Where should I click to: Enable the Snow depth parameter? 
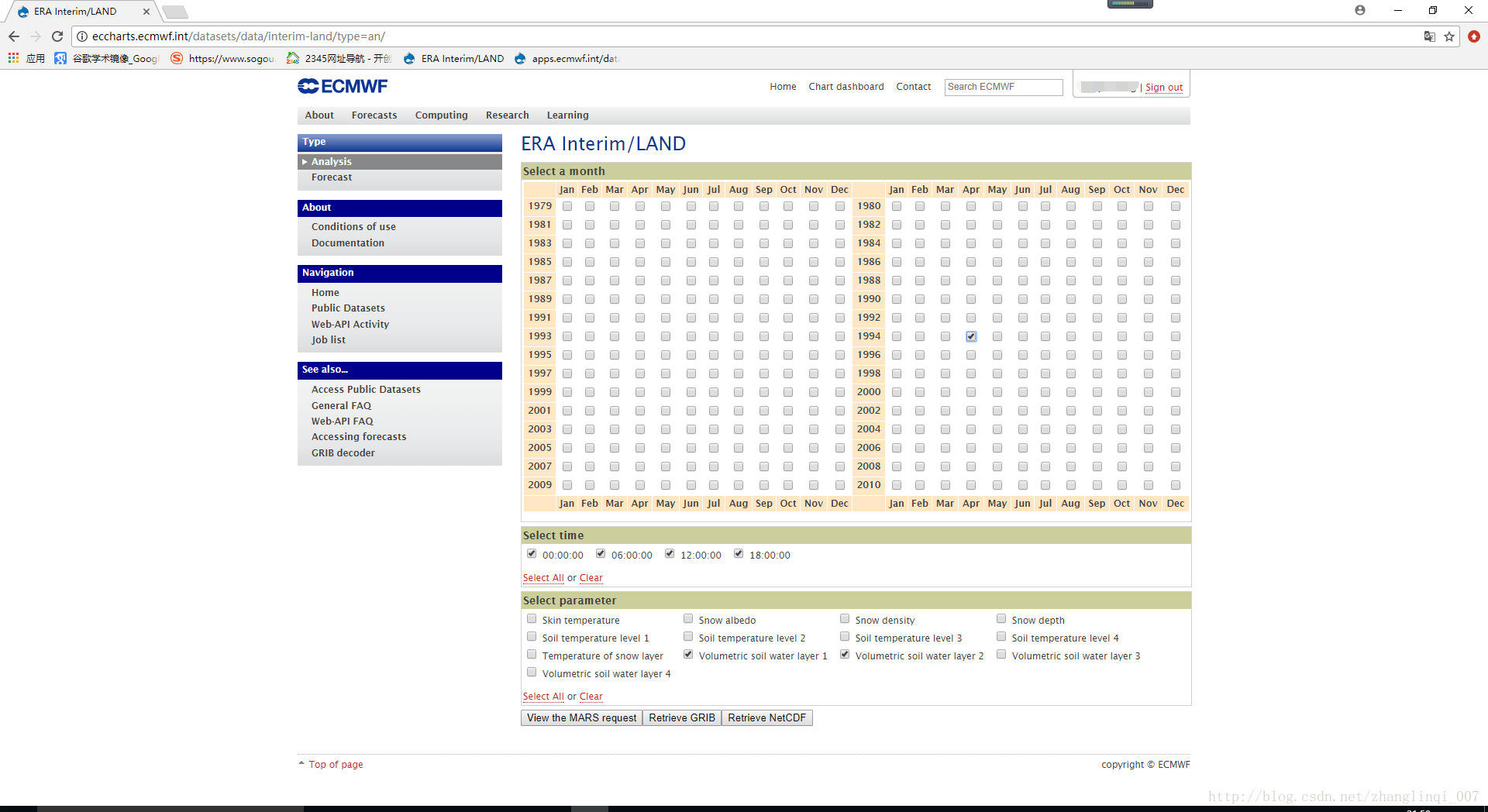tap(1001, 618)
